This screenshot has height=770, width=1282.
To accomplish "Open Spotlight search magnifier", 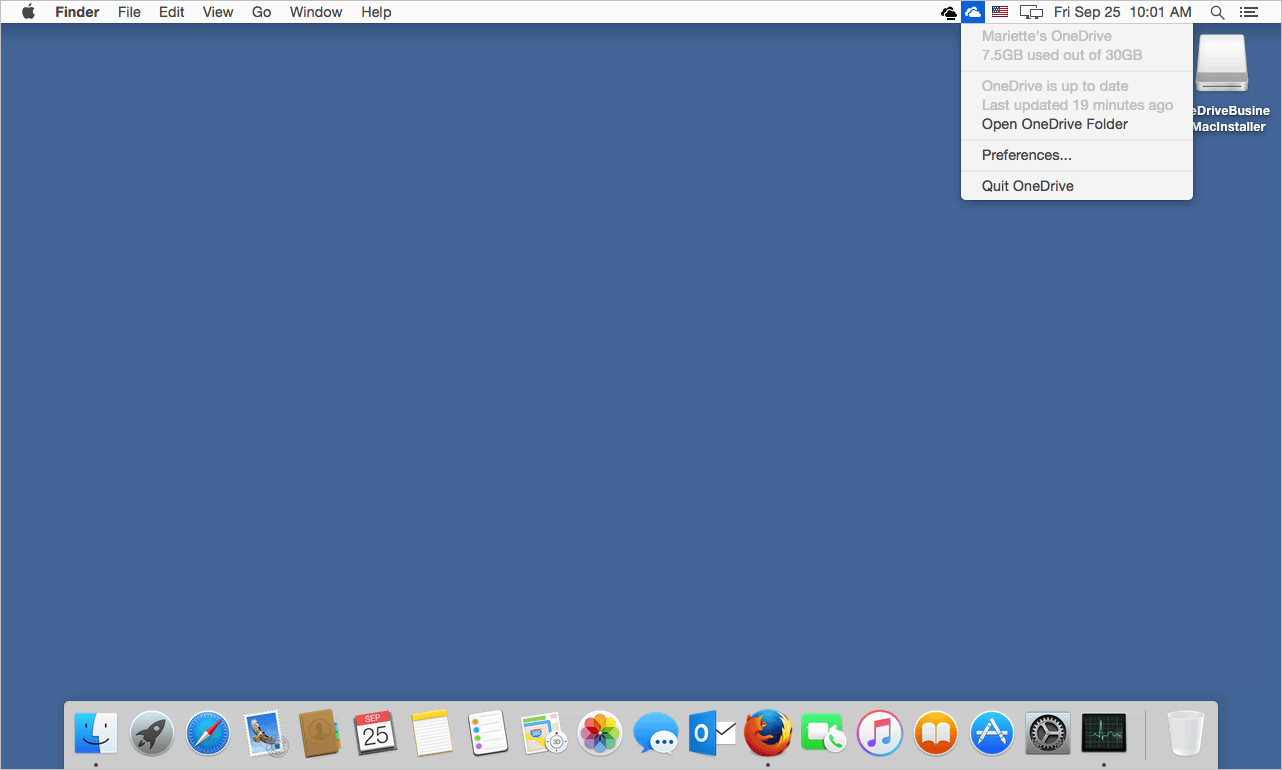I will (x=1217, y=12).
